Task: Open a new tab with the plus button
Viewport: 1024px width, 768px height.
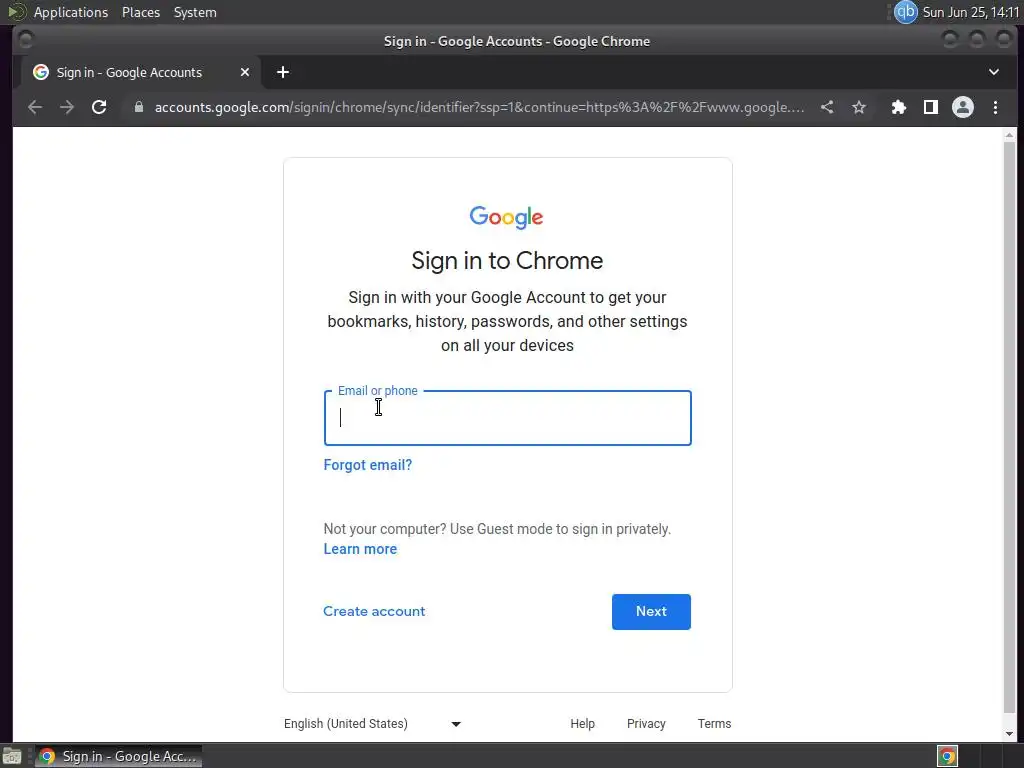Action: 283,72
